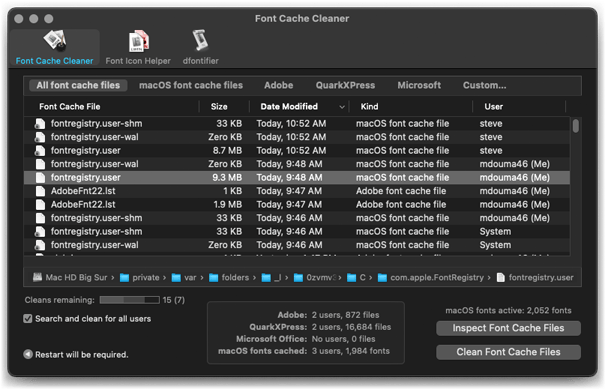Click the C folder icon in path bar
Screen dimensions: 605x389
coord(351,277)
